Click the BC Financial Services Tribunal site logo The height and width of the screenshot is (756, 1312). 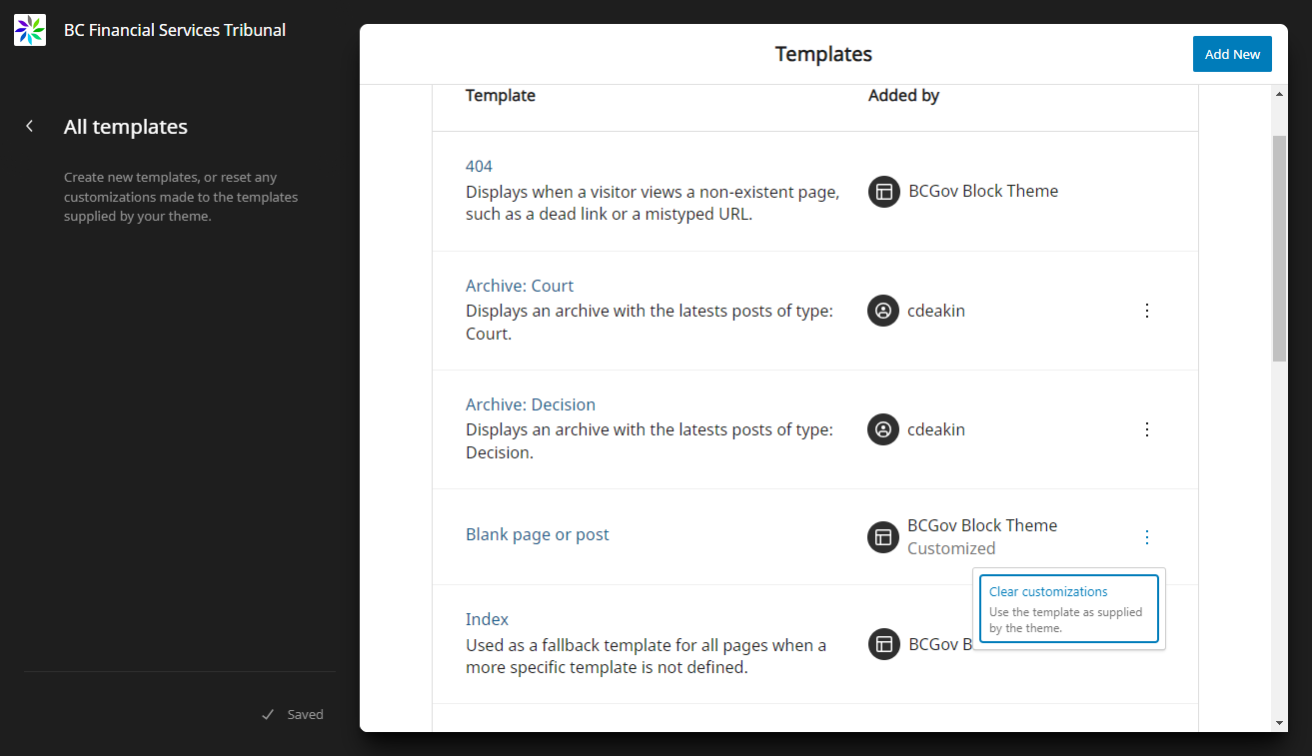(x=30, y=30)
